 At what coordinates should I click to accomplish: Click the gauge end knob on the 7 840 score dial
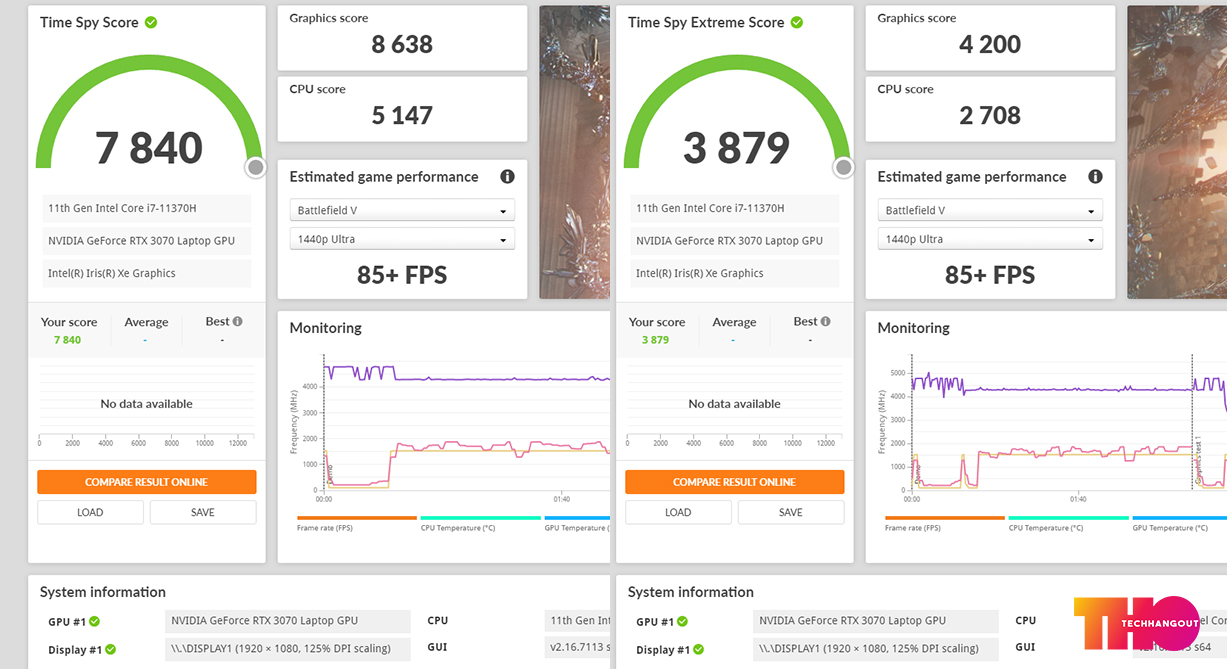(x=256, y=167)
